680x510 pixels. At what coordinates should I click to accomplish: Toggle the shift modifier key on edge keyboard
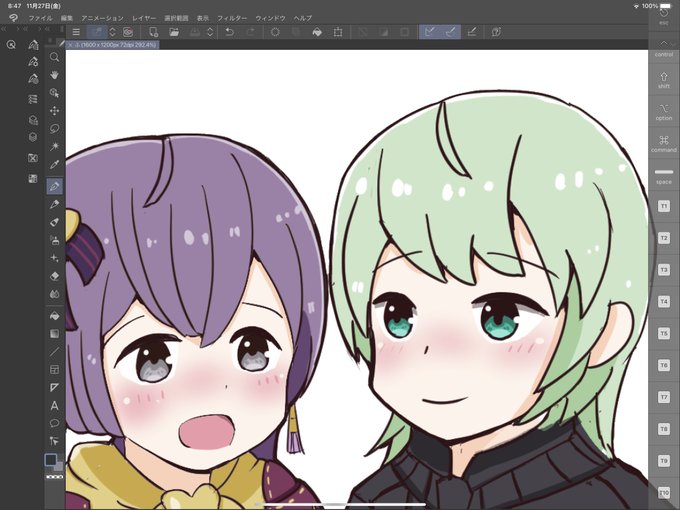pos(664,80)
